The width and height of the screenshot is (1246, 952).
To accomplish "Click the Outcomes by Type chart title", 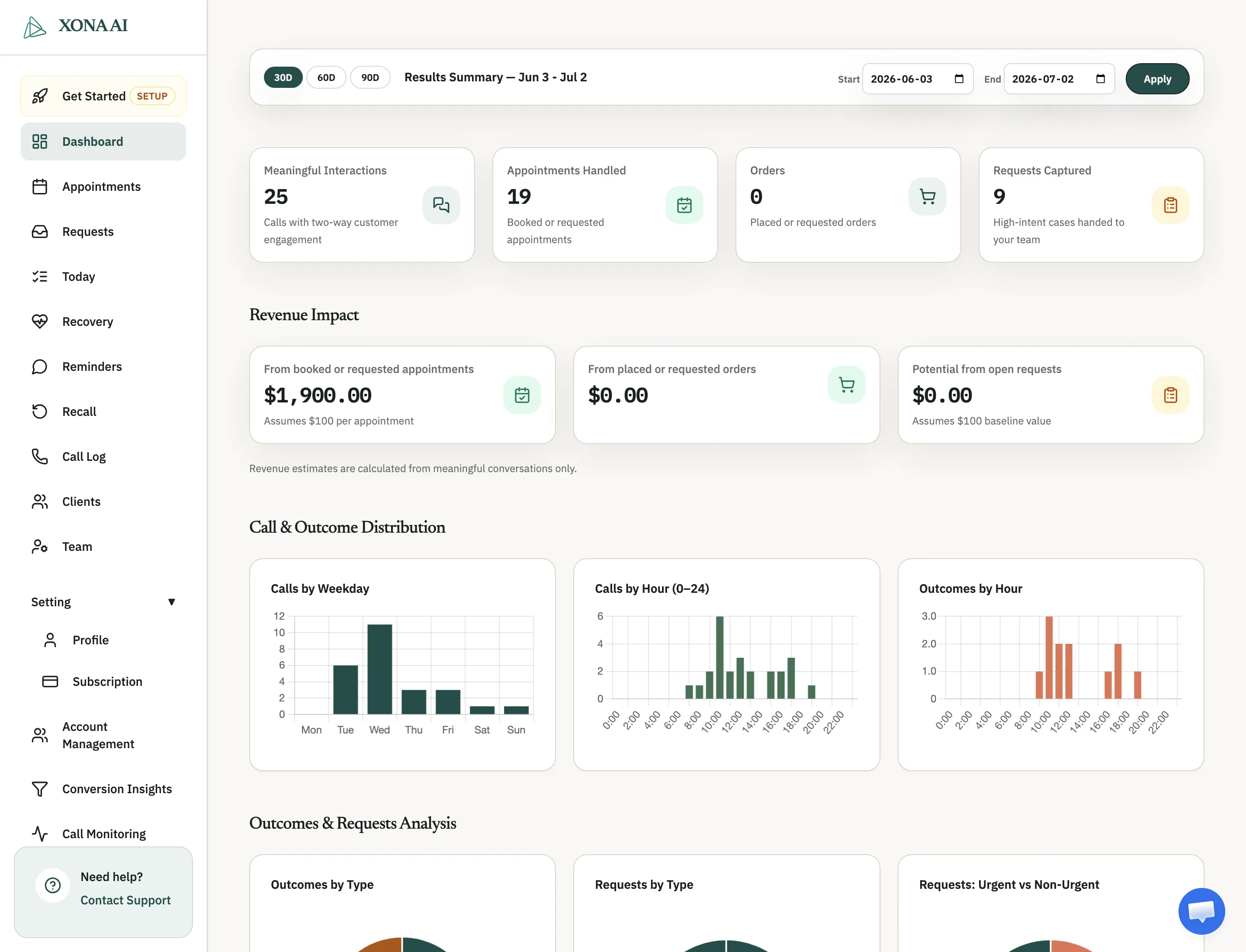I will click(x=322, y=884).
